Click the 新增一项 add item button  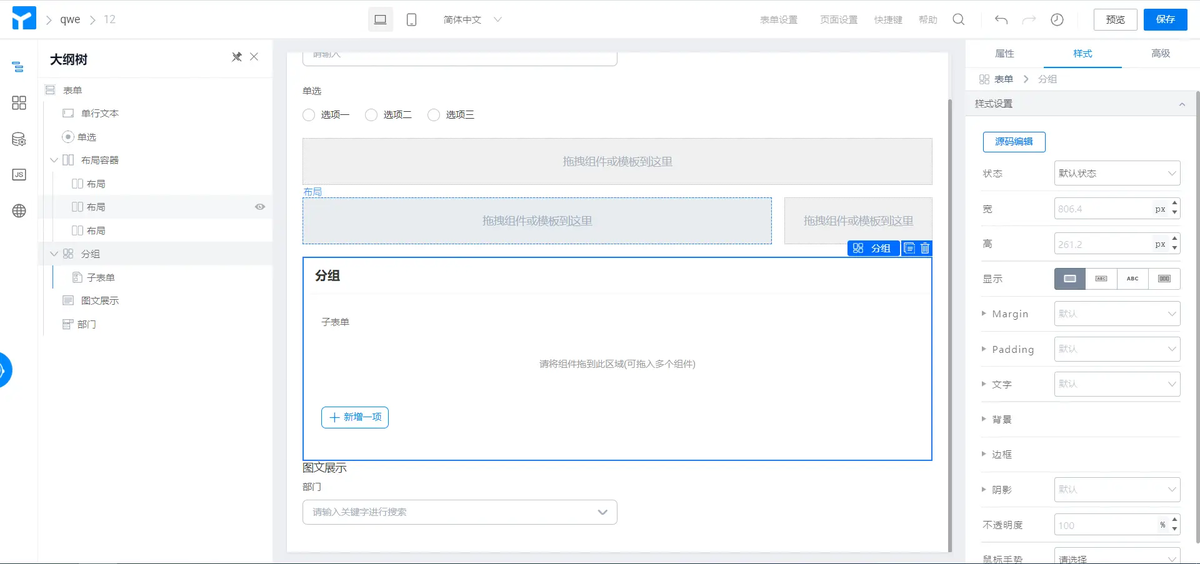pos(355,417)
